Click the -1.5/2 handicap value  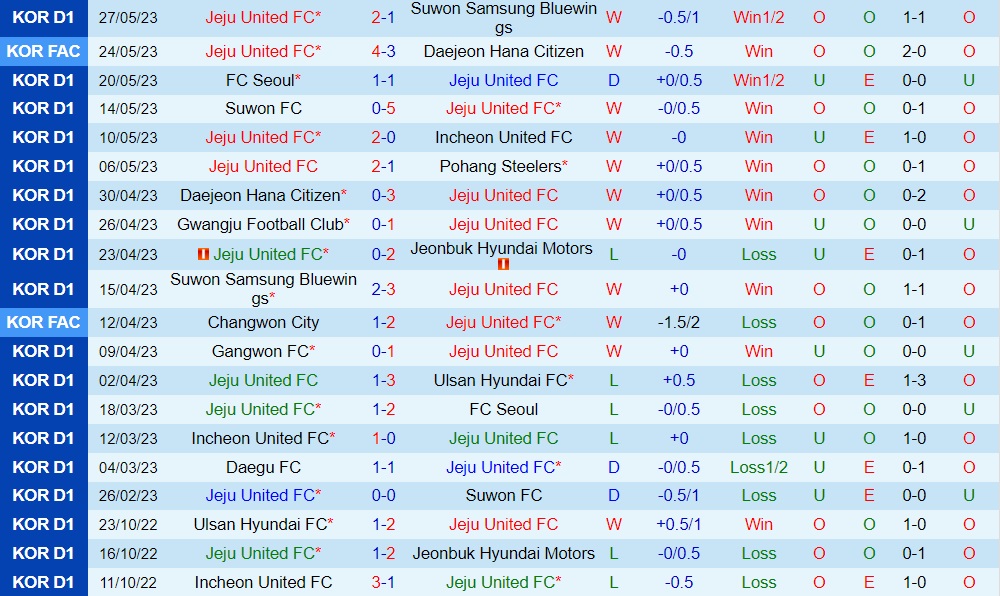(x=679, y=322)
